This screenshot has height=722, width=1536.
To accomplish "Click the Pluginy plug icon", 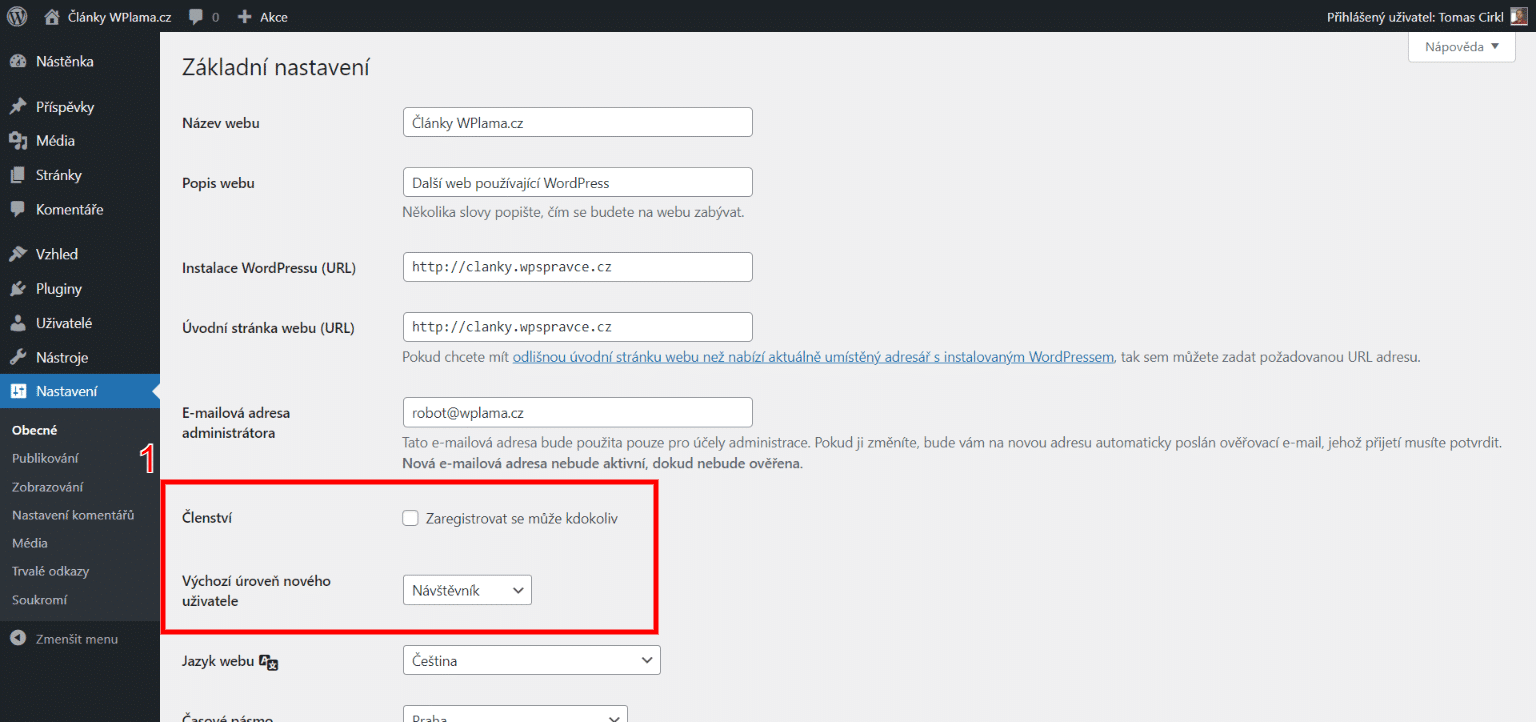I will (x=18, y=289).
